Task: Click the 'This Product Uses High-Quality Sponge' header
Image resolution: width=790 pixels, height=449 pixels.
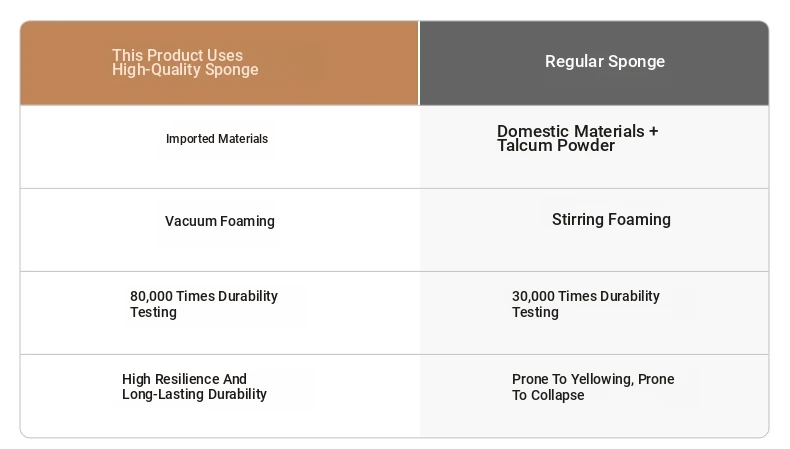Action: pyautogui.click(x=185, y=63)
